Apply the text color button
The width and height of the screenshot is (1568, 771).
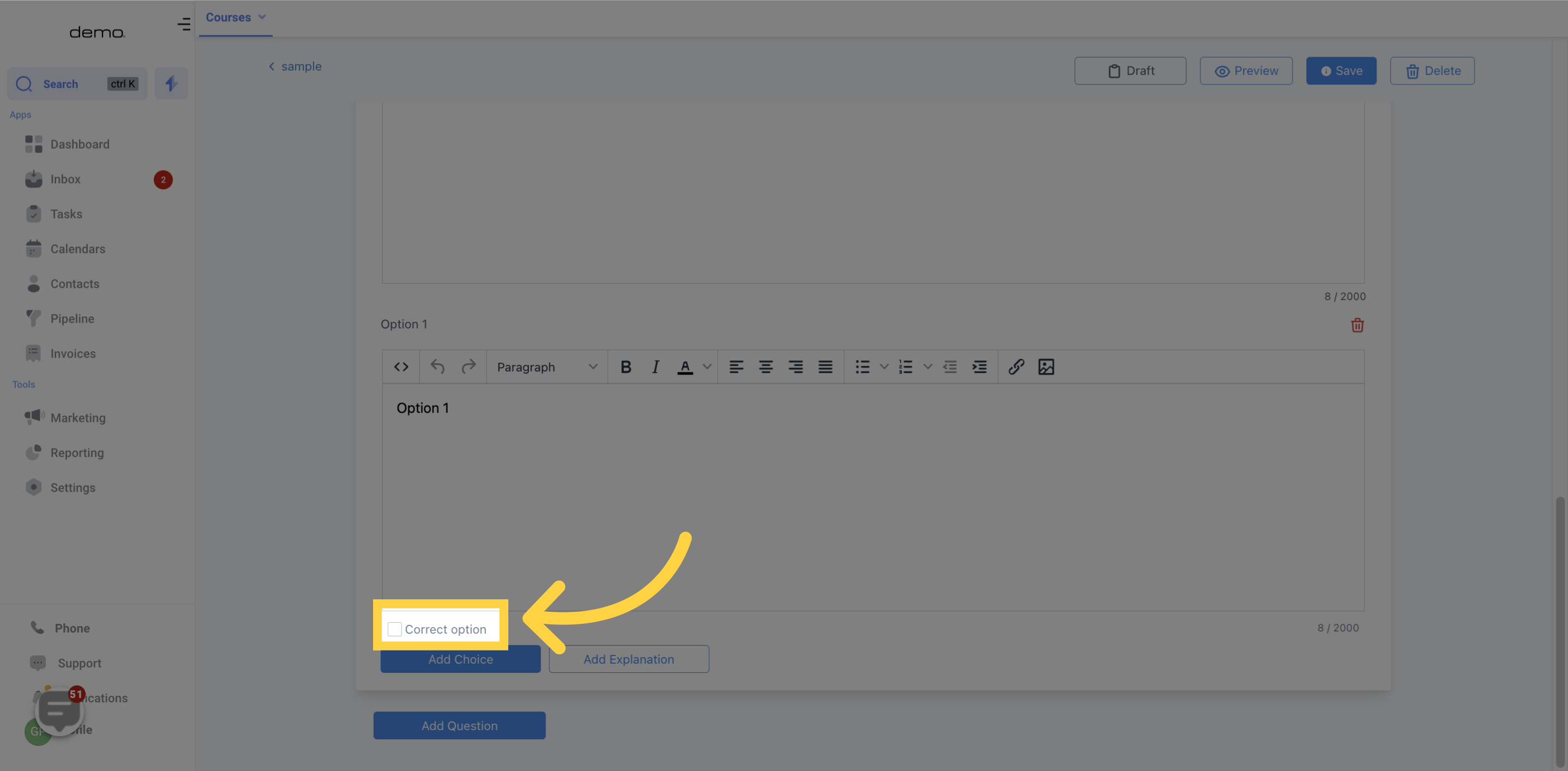pos(686,367)
